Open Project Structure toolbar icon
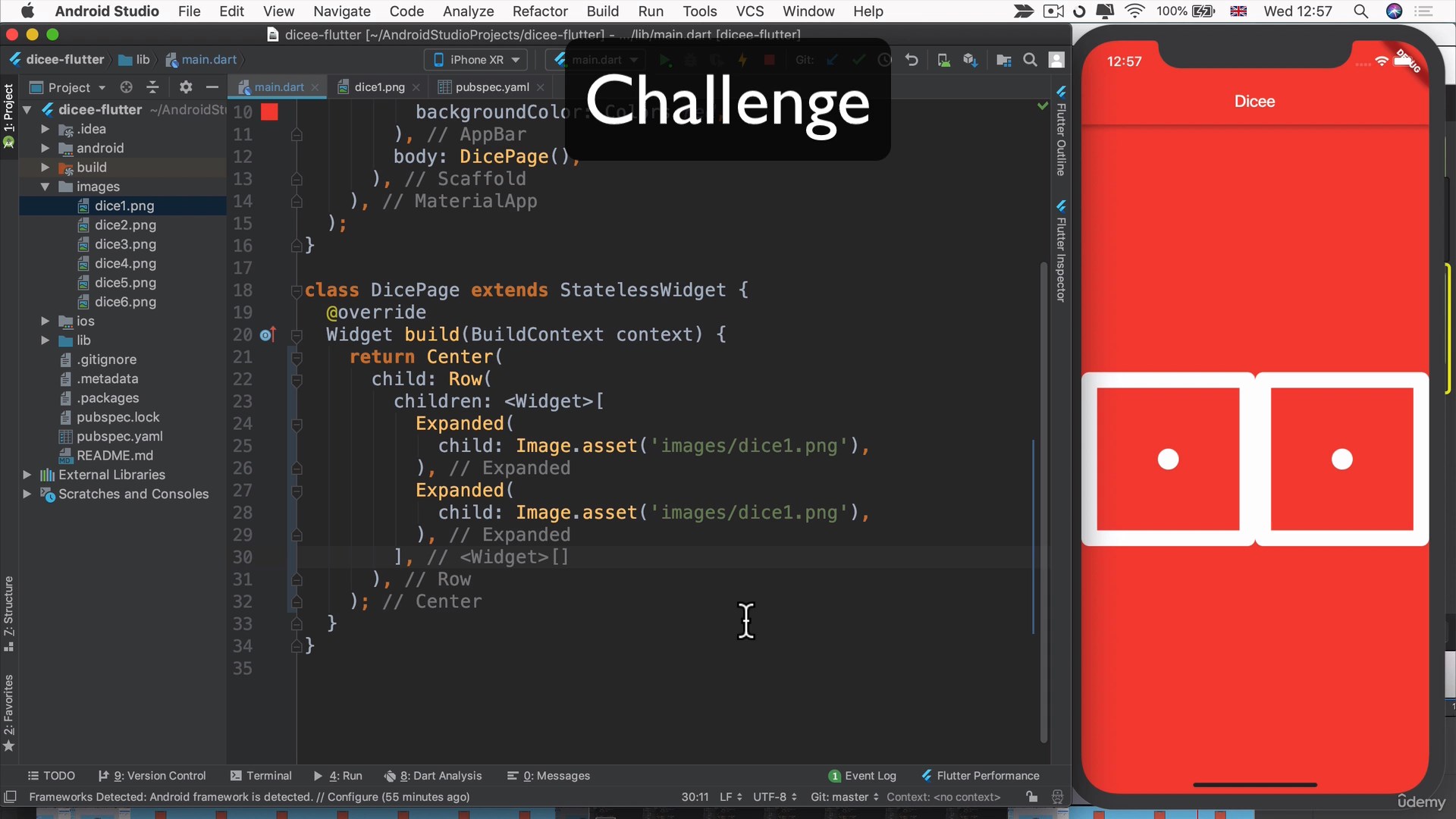Screen dimensions: 1456x819 (x=1003, y=60)
